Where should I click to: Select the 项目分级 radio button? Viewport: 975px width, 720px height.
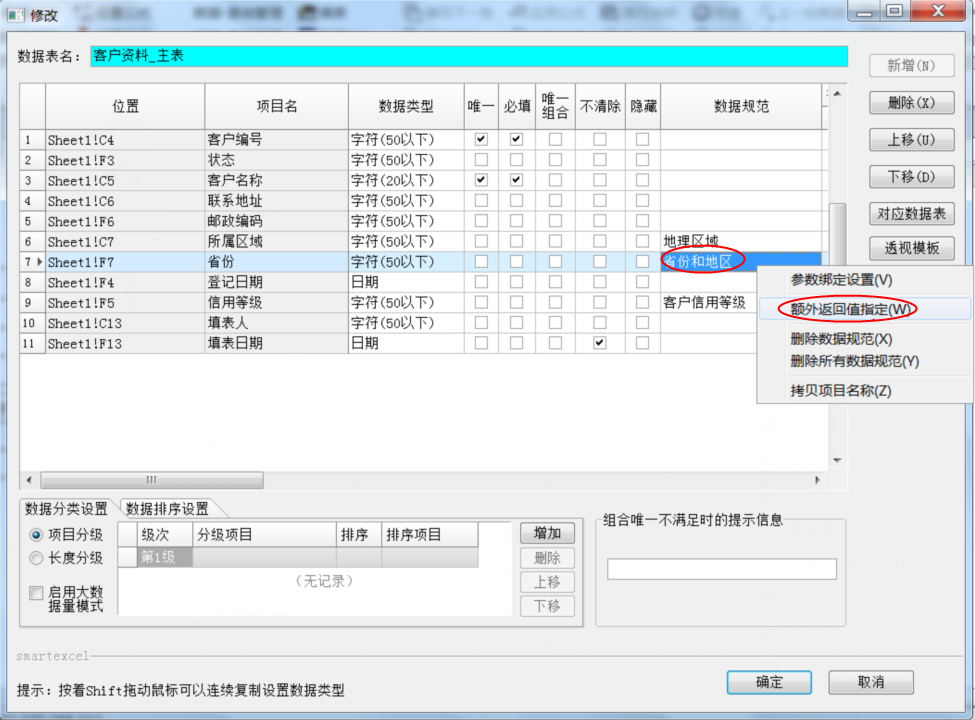(x=36, y=535)
